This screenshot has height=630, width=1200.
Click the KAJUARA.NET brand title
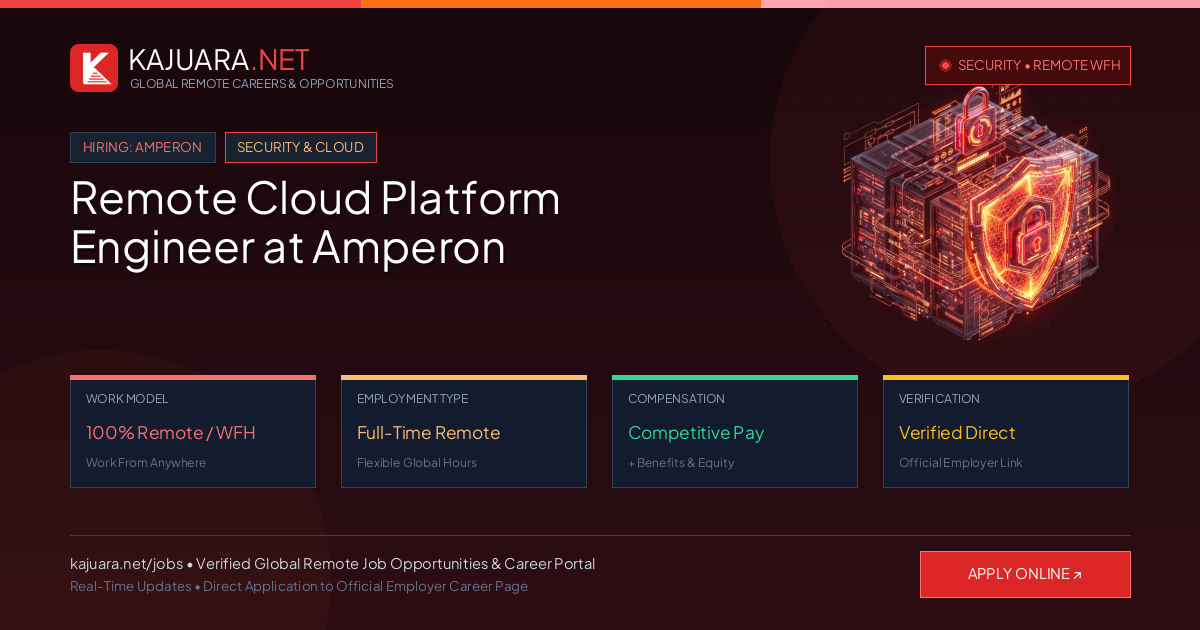(219, 60)
